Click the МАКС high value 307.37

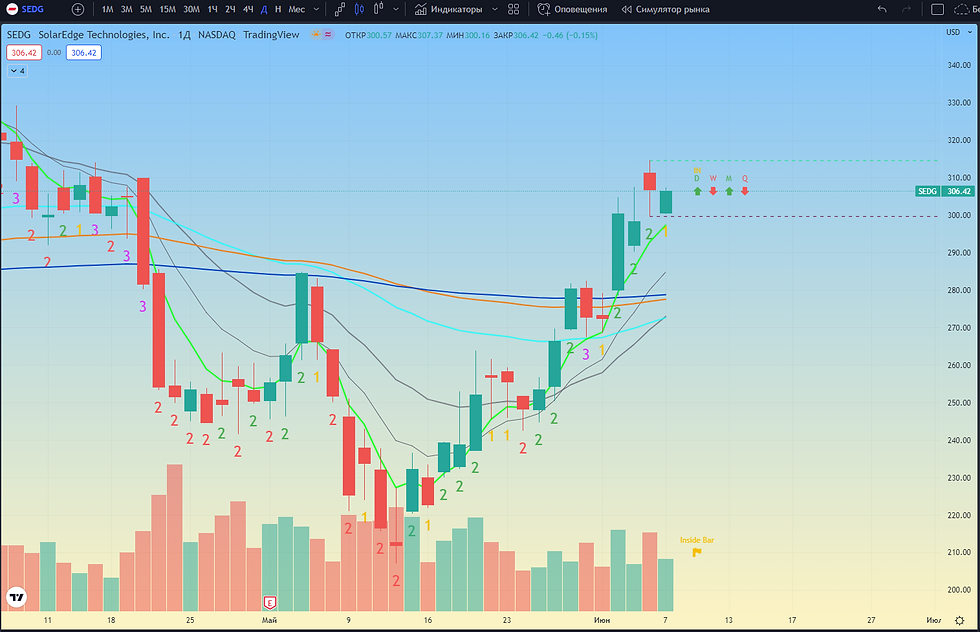(x=430, y=35)
